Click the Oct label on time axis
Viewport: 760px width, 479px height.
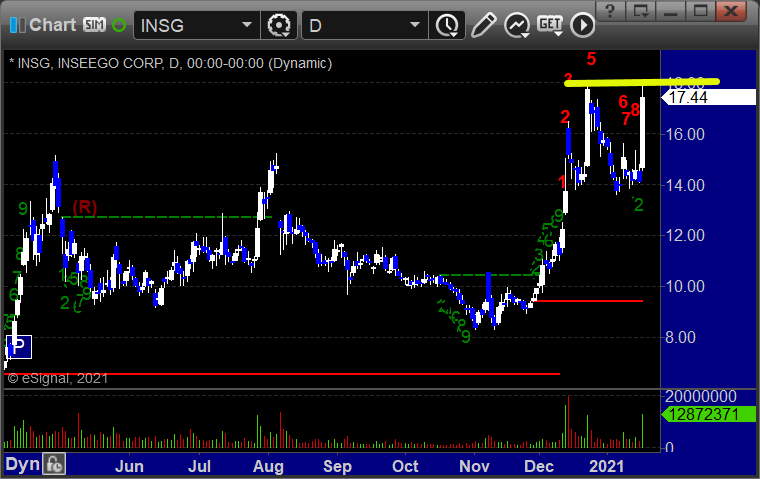[405, 466]
